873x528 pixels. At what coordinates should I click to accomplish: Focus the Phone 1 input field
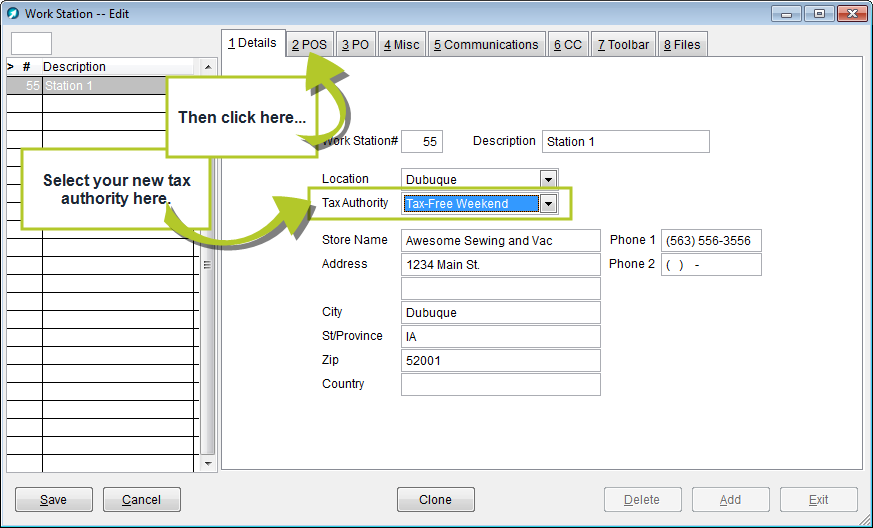tap(710, 241)
